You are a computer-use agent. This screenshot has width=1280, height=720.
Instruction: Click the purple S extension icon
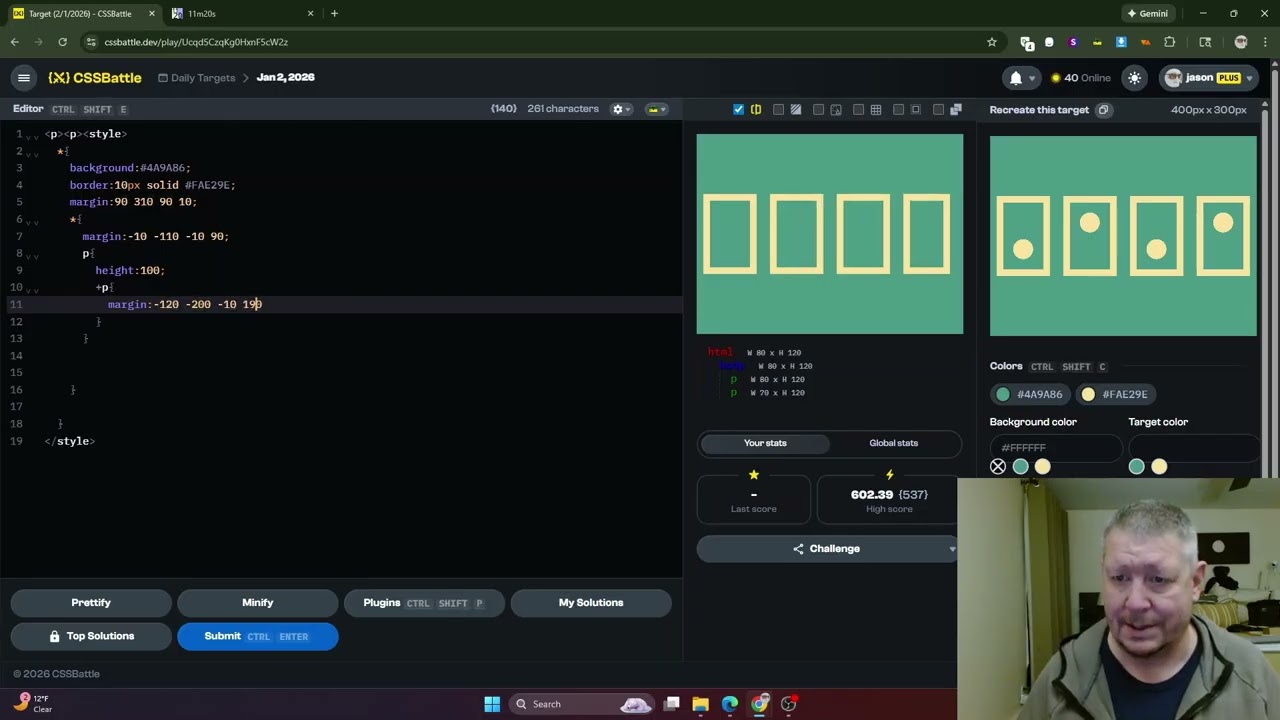pos(1073,42)
